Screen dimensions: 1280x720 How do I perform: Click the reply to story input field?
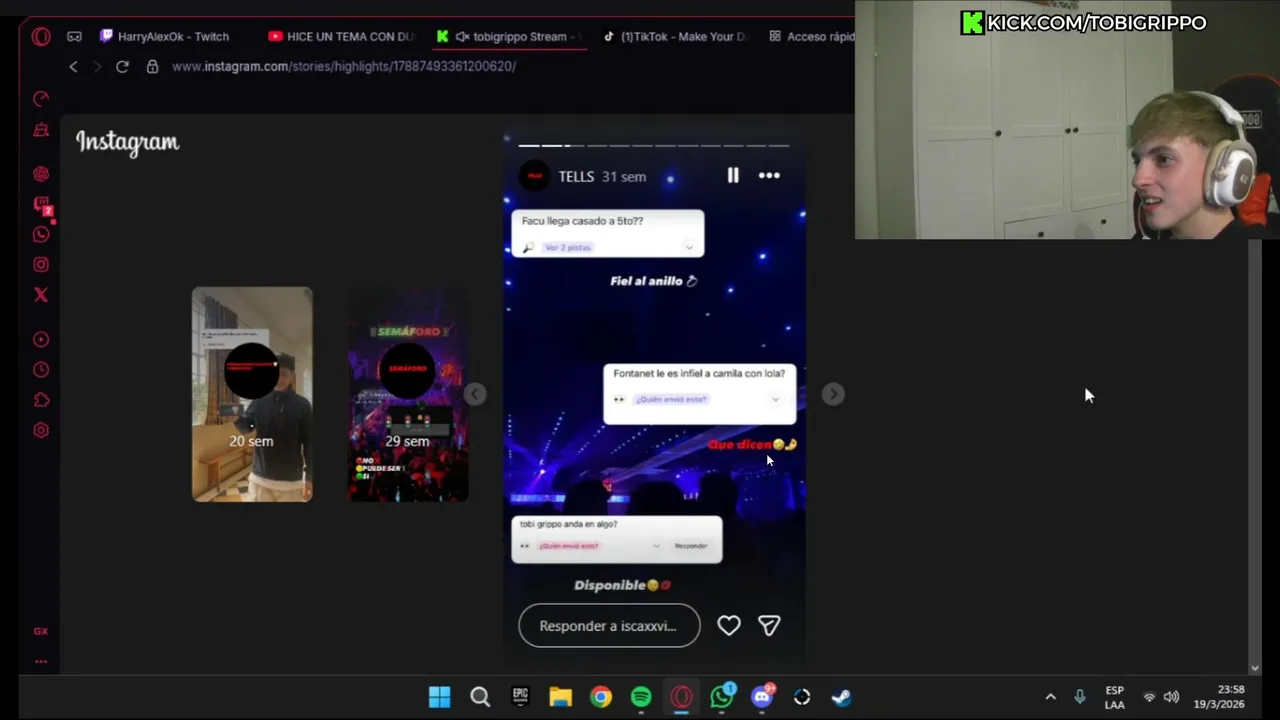(x=609, y=625)
